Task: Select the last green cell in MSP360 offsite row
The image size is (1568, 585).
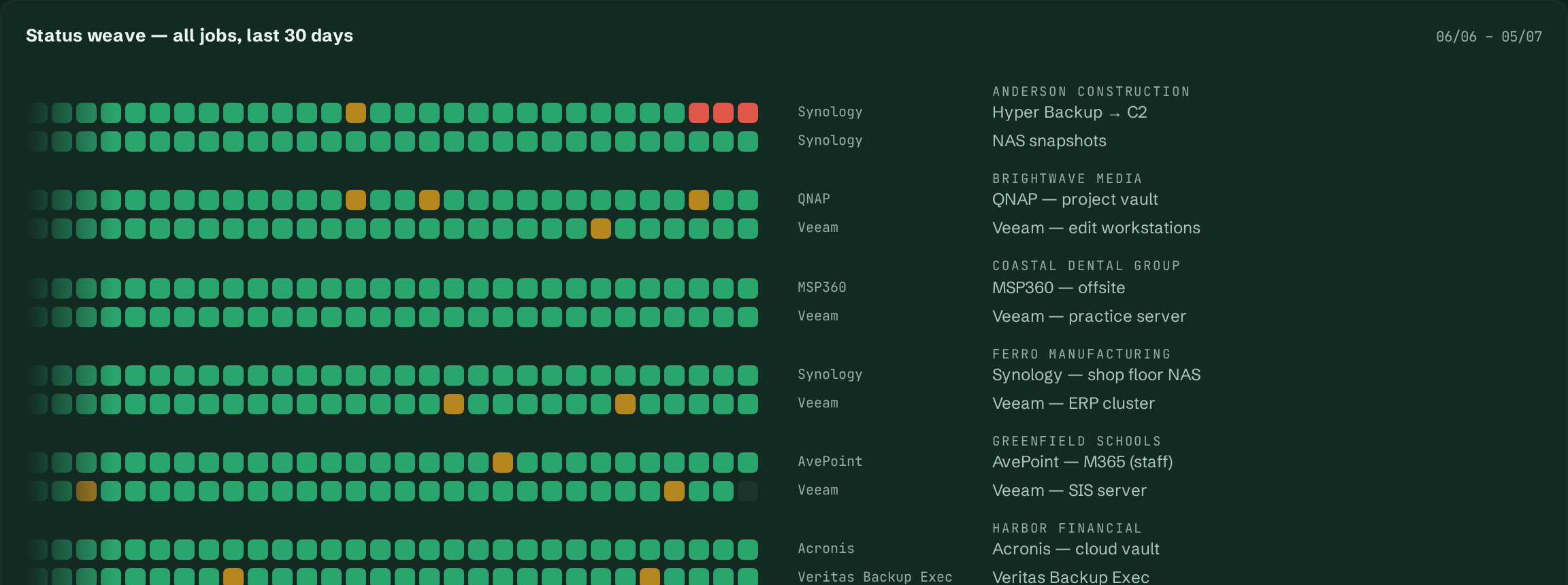Action: tap(748, 288)
